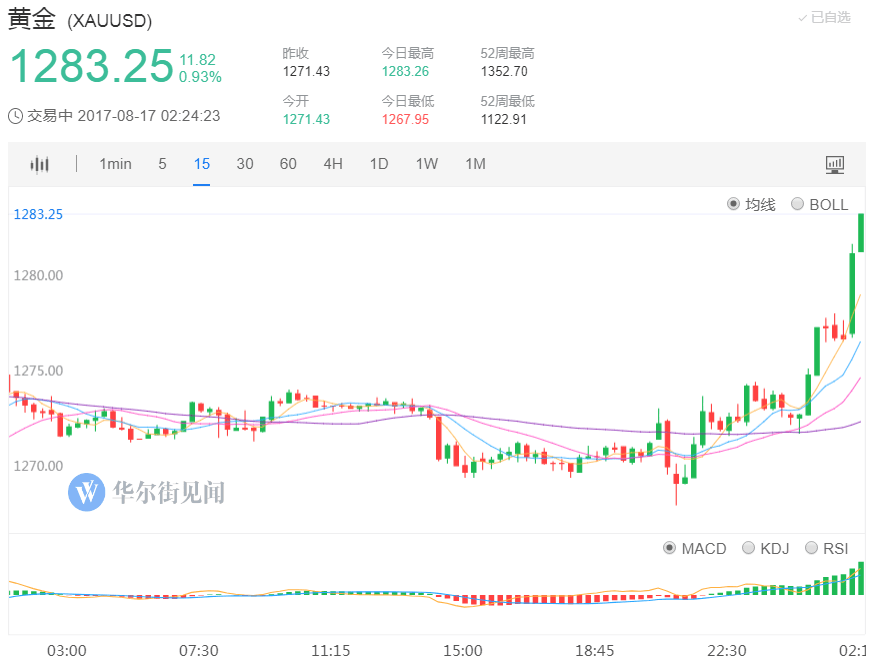Click the 今日最高 value 1283.26
Viewport: 872px width, 662px height.
405,71
